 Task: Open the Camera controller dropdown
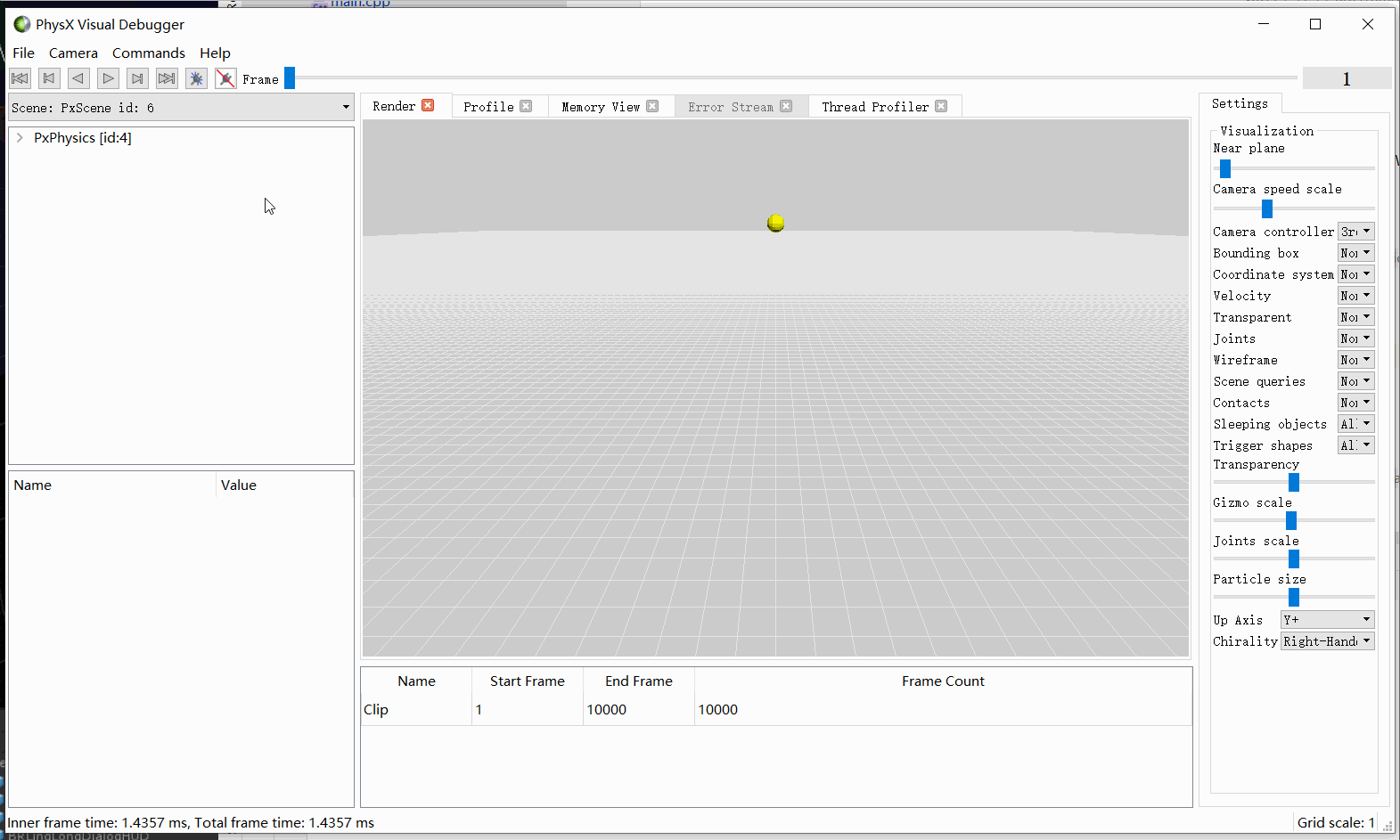[1355, 232]
